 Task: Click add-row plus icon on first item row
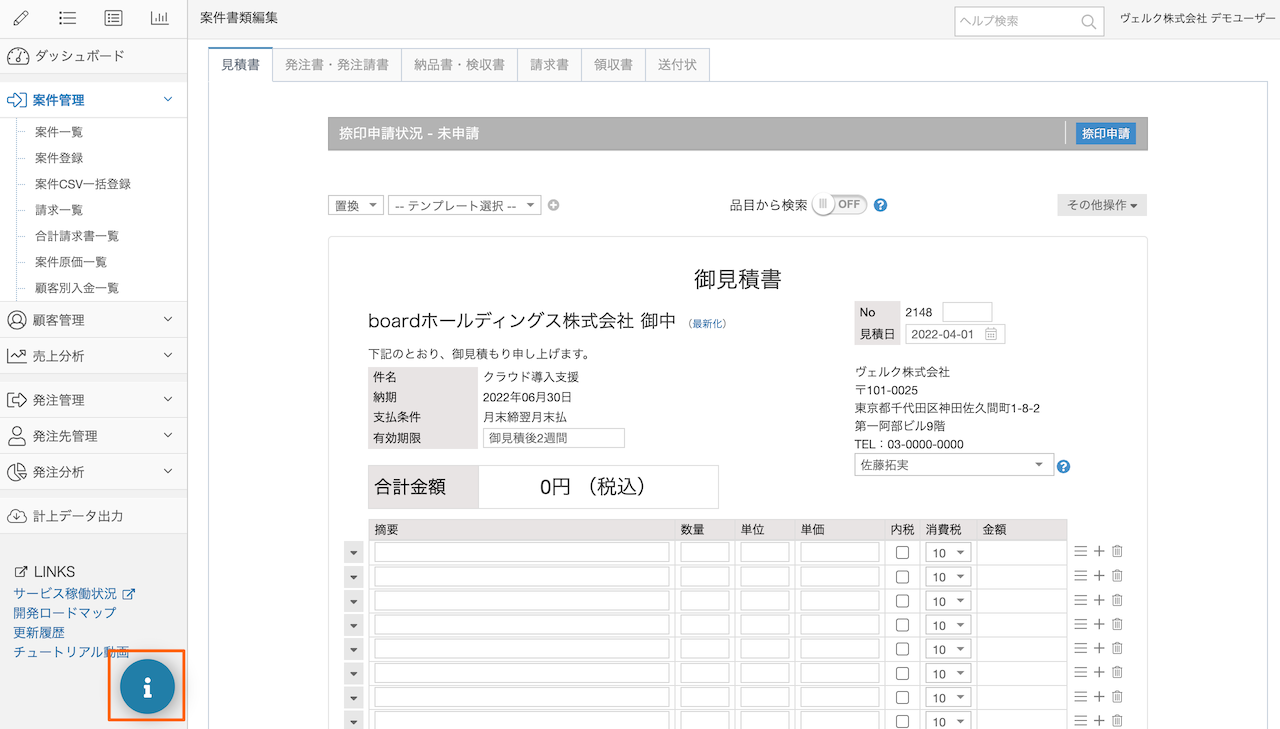[x=1099, y=551]
